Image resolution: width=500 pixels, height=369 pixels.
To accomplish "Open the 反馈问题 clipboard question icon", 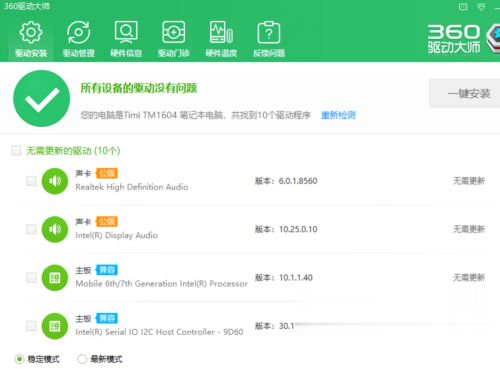I will pos(269,38).
